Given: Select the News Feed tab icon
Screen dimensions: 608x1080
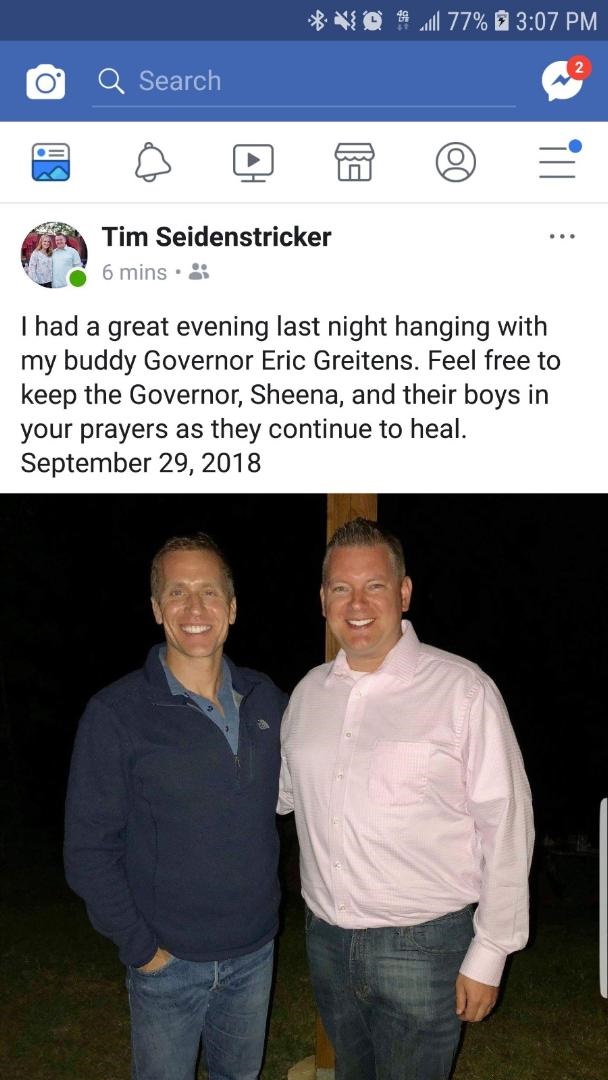Looking at the screenshot, I should [x=51, y=162].
